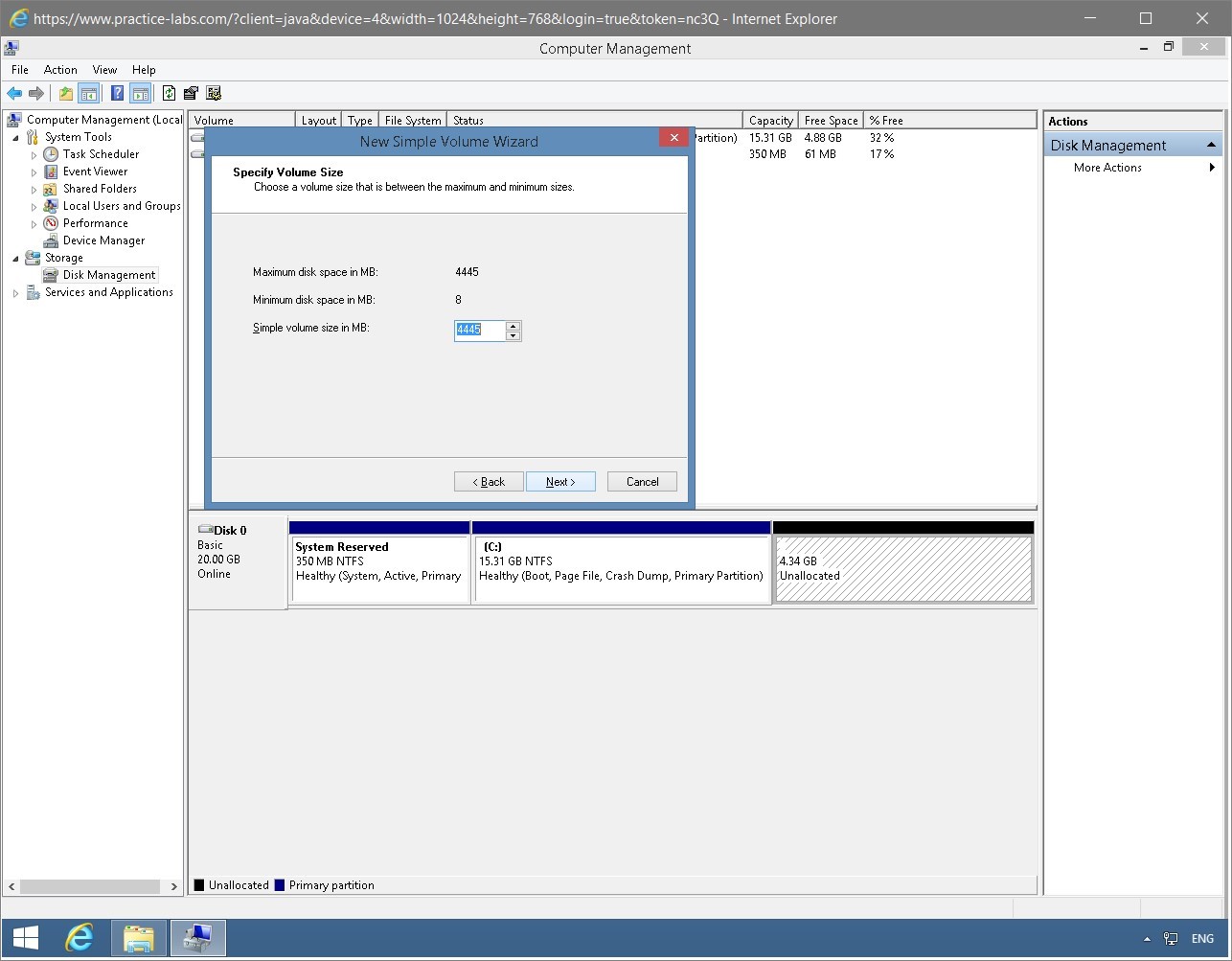This screenshot has height=961, width=1232.
Task: Expand More Actions in the Actions pane
Action: point(1107,168)
